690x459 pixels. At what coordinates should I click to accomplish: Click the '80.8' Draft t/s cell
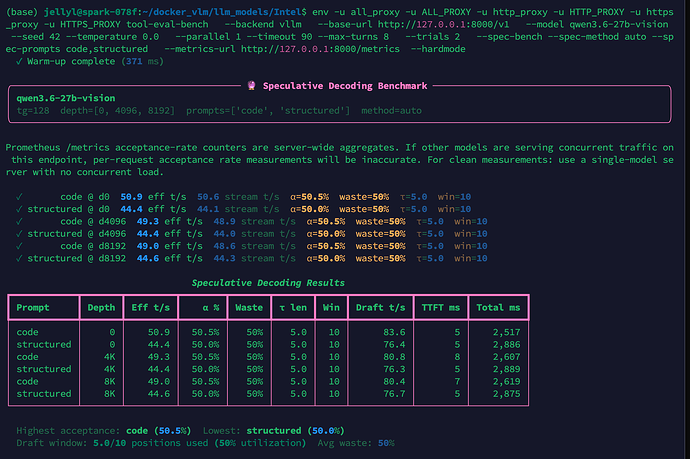tap(394, 357)
